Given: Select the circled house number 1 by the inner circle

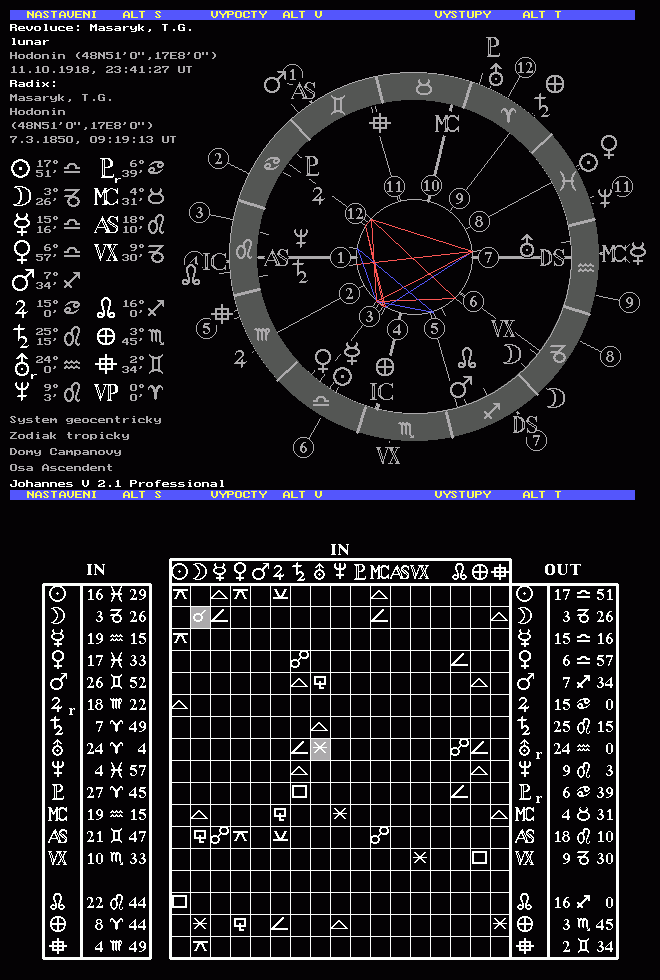Looking at the screenshot, I should click(x=342, y=258).
